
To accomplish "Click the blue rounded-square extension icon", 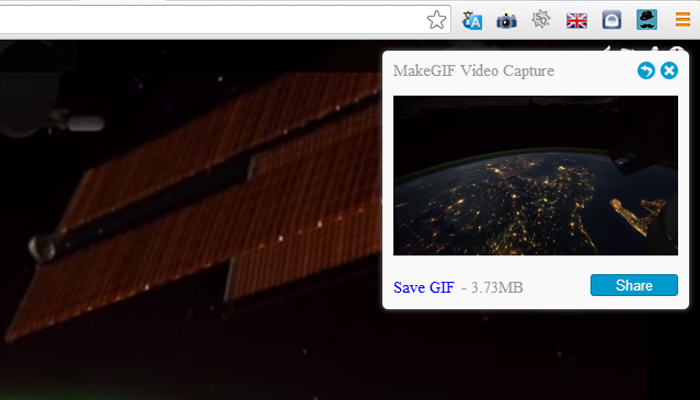I will [611, 20].
